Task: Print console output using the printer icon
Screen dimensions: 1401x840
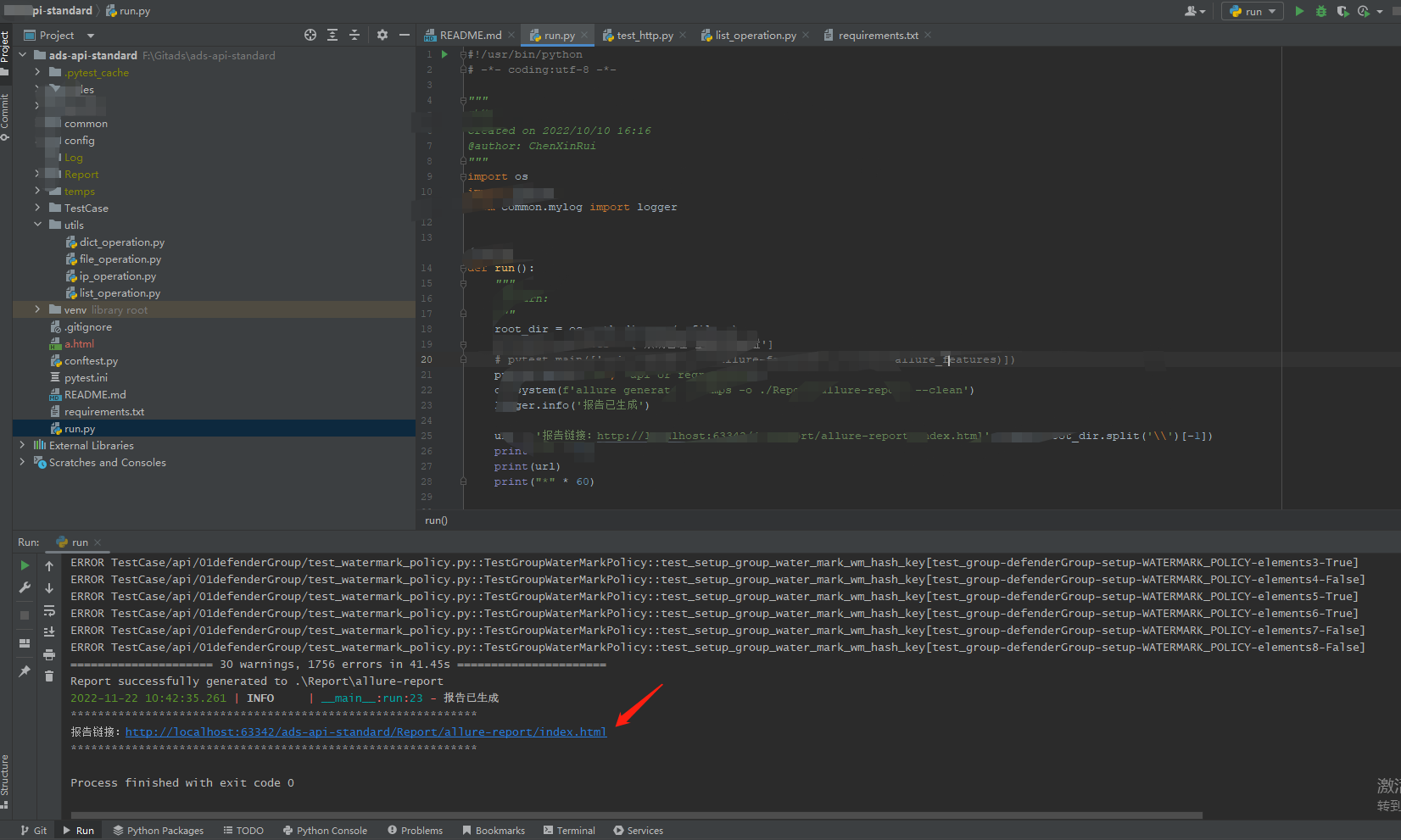Action: tap(49, 654)
